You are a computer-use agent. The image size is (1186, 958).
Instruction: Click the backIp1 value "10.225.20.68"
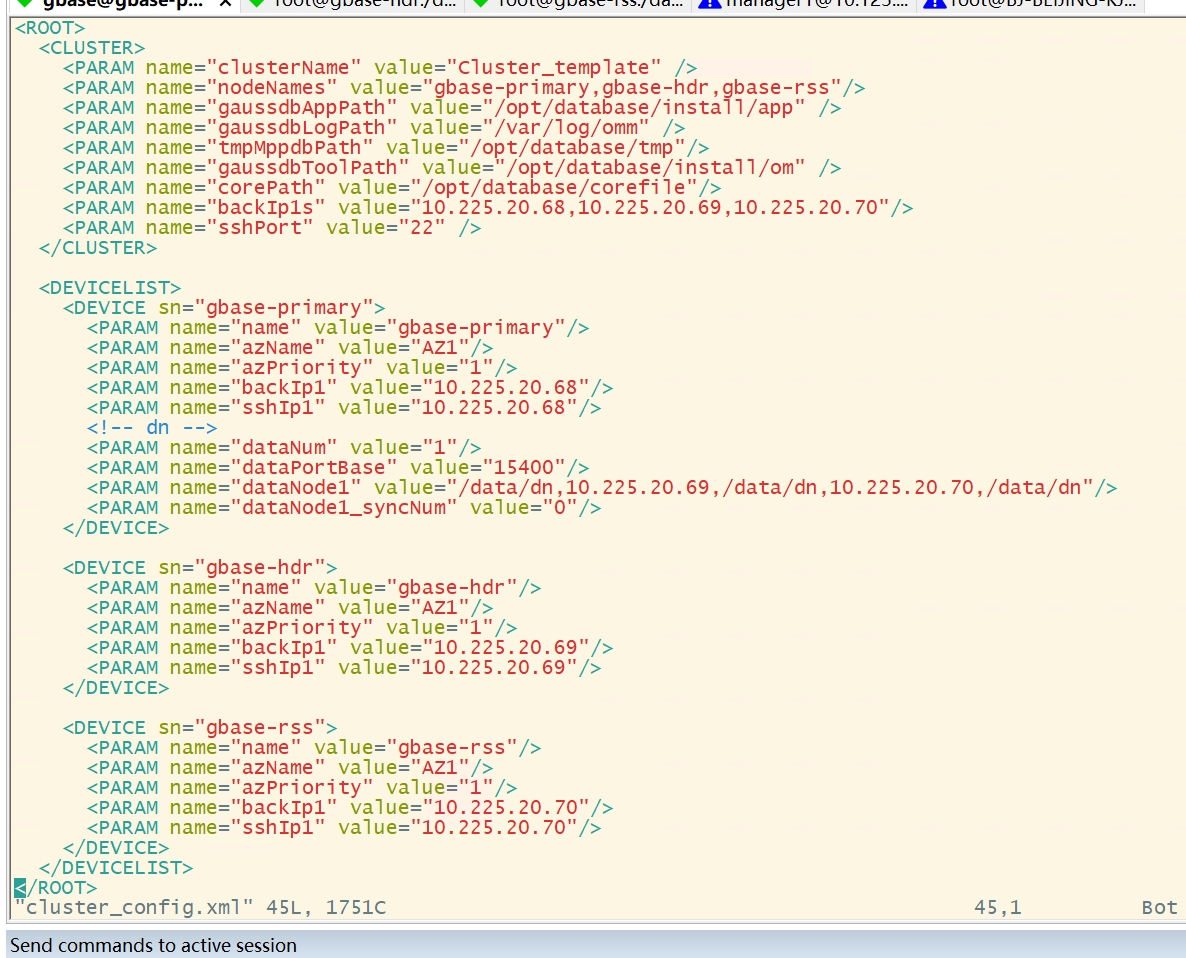coord(505,387)
